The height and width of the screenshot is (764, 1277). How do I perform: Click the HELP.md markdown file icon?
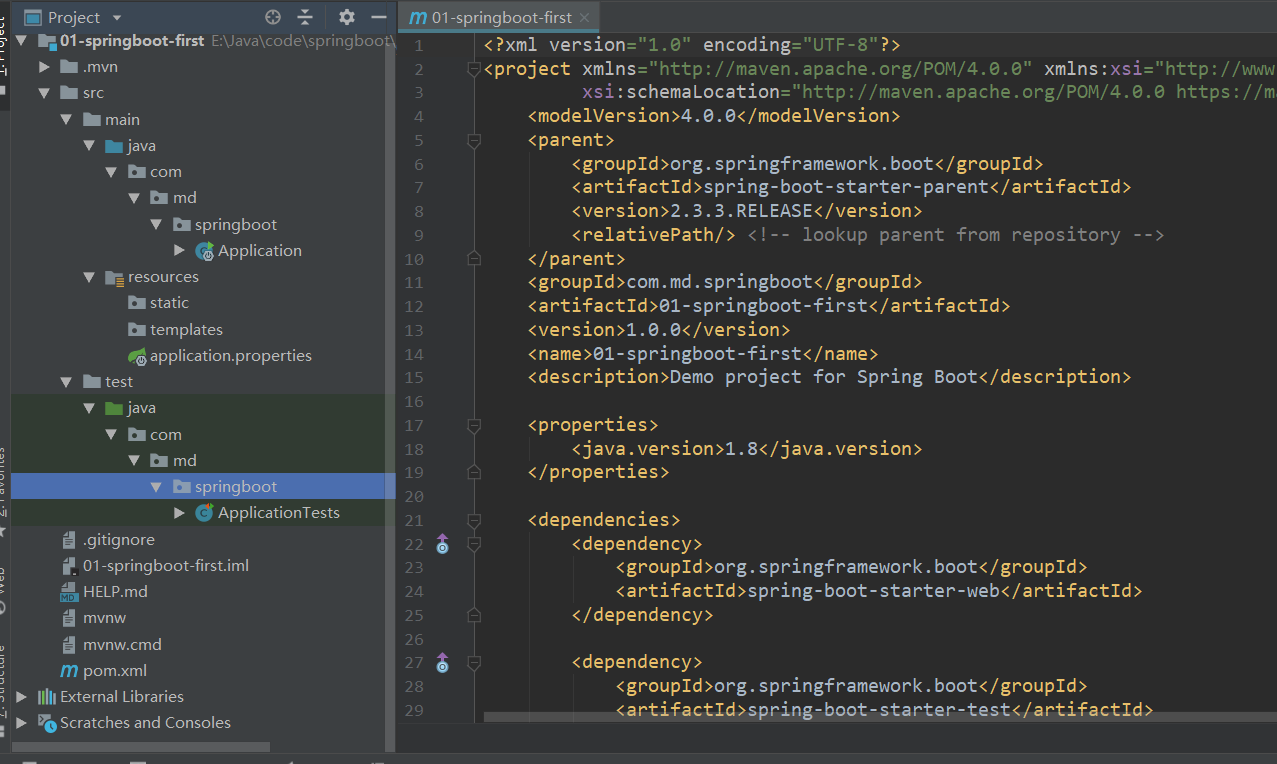pyautogui.click(x=69, y=592)
